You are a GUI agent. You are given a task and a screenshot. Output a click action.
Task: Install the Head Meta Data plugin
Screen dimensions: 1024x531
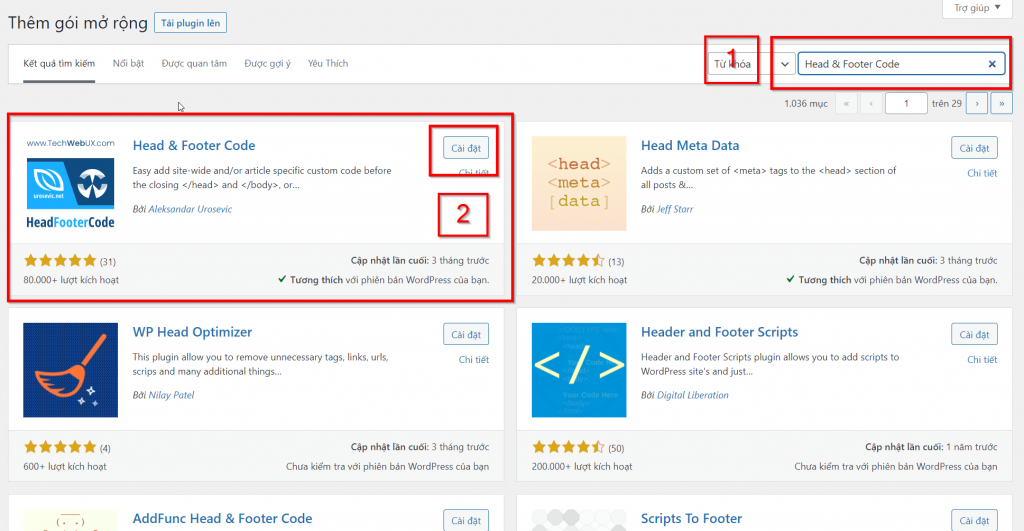974,148
